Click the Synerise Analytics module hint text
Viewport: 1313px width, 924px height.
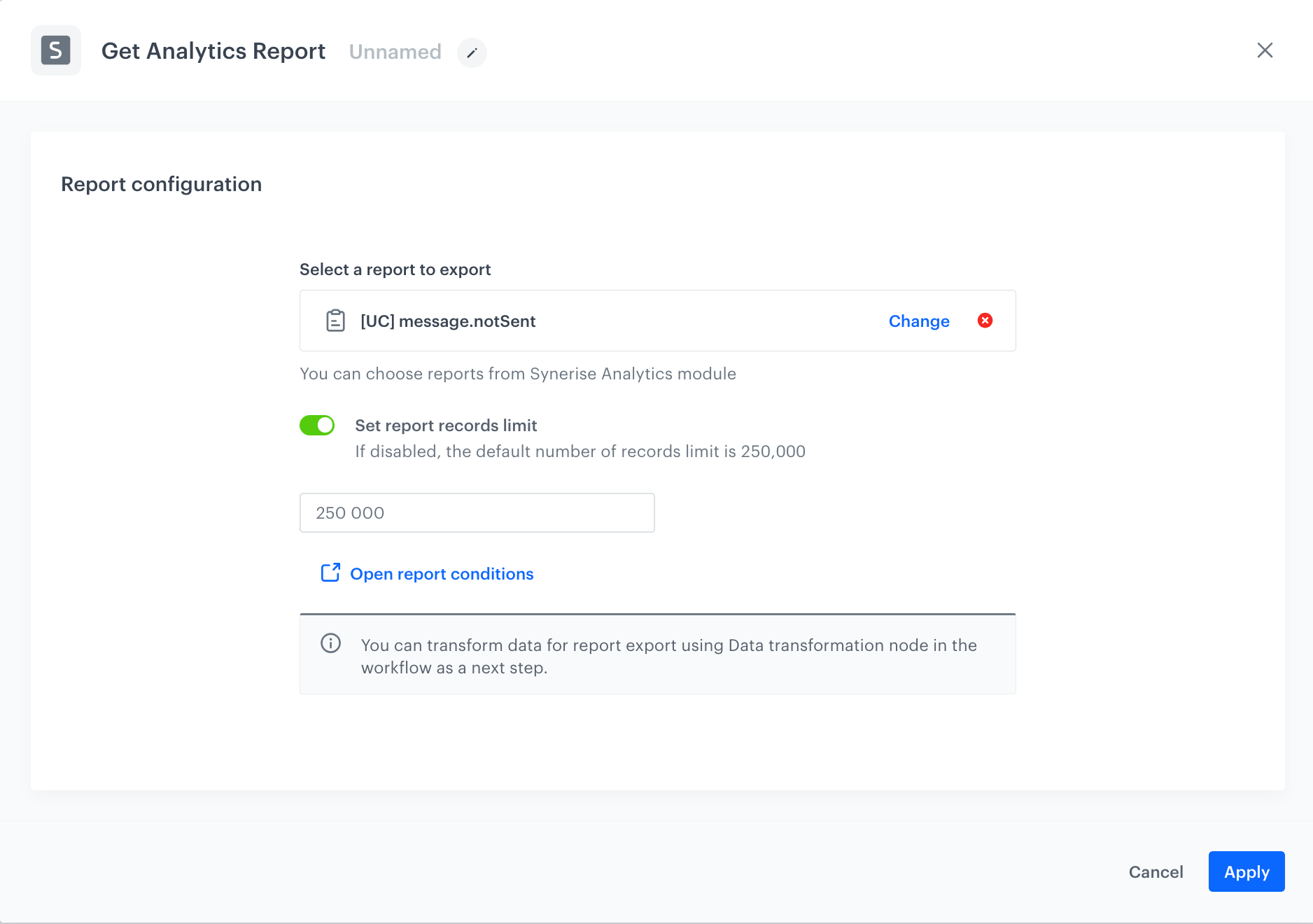[x=517, y=374]
